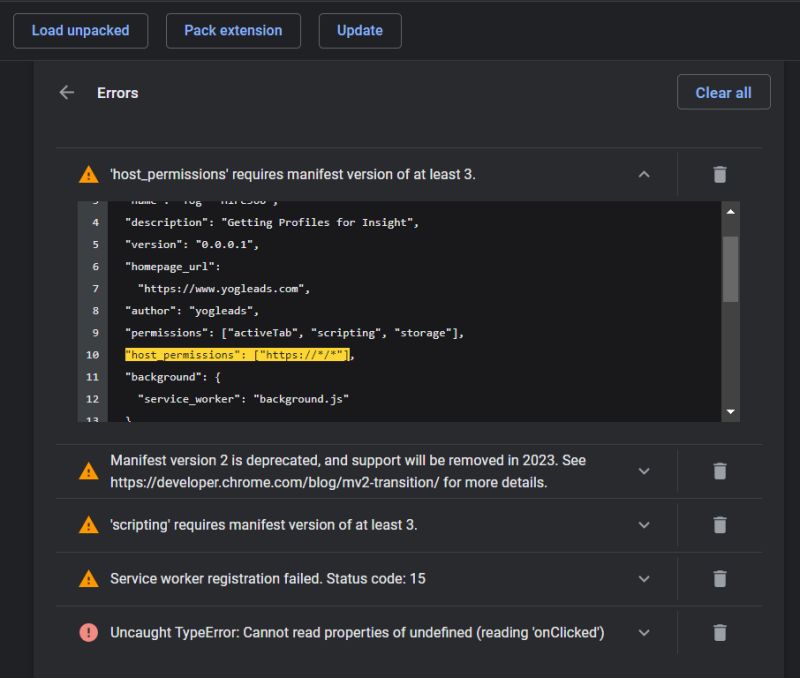
Task: Expand the Service worker failure details
Action: pos(644,579)
